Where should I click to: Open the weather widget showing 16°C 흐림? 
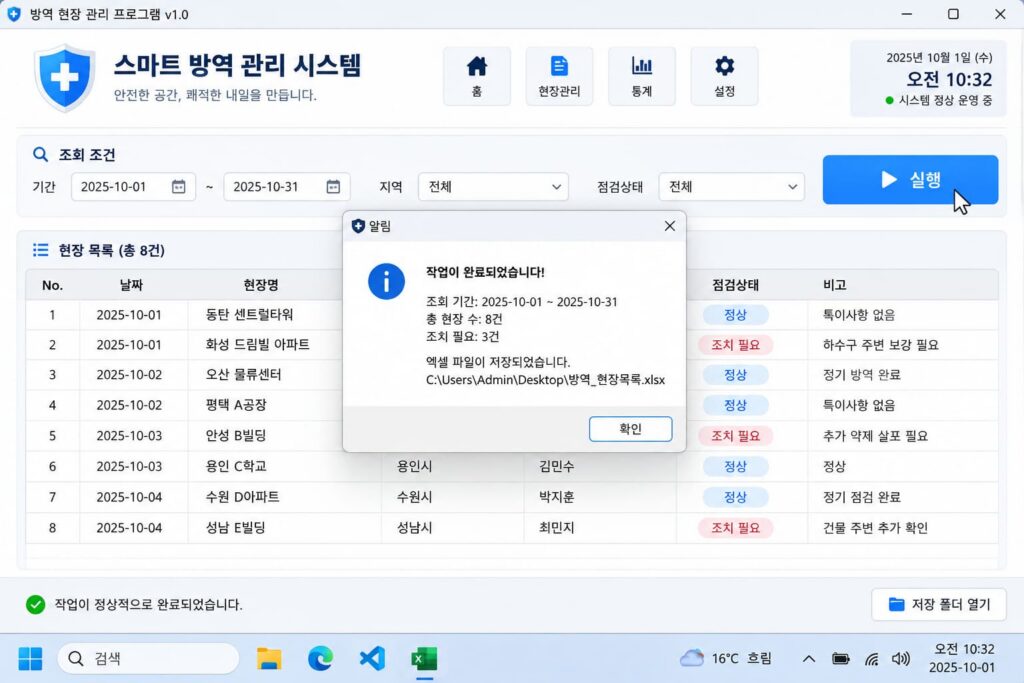click(x=726, y=658)
